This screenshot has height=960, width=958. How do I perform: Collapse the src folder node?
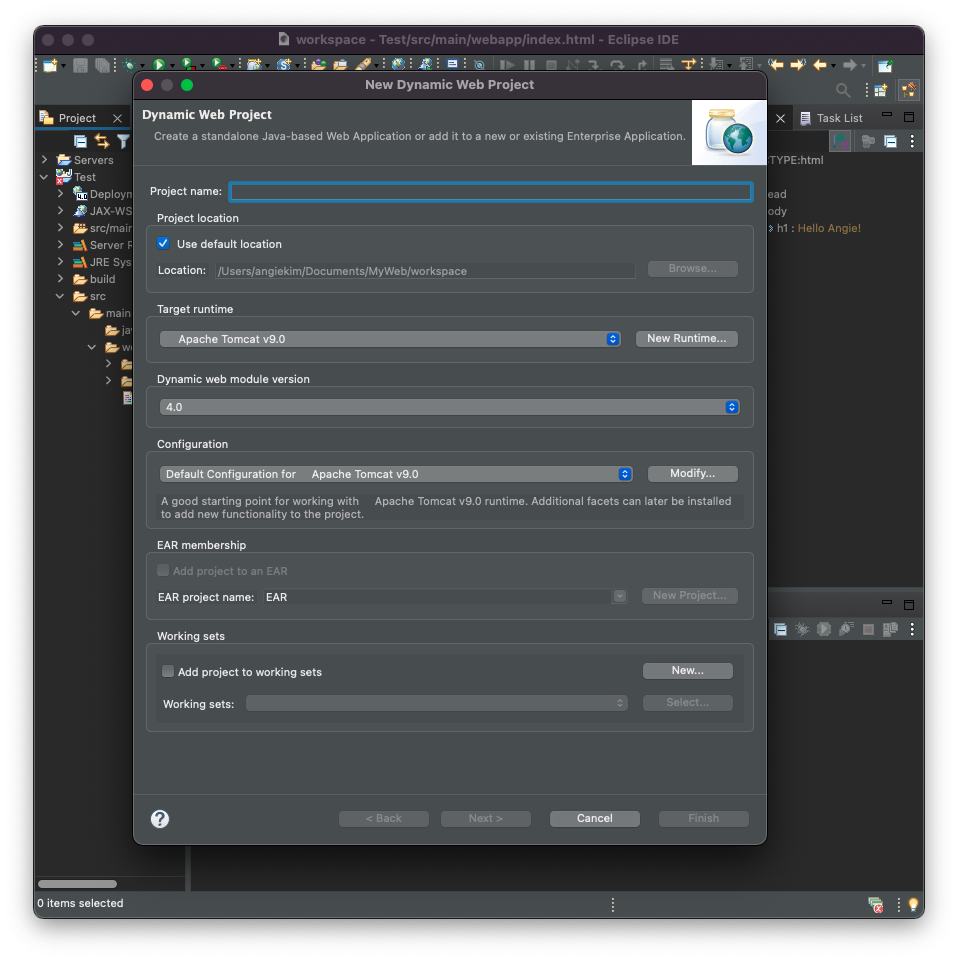coord(60,296)
